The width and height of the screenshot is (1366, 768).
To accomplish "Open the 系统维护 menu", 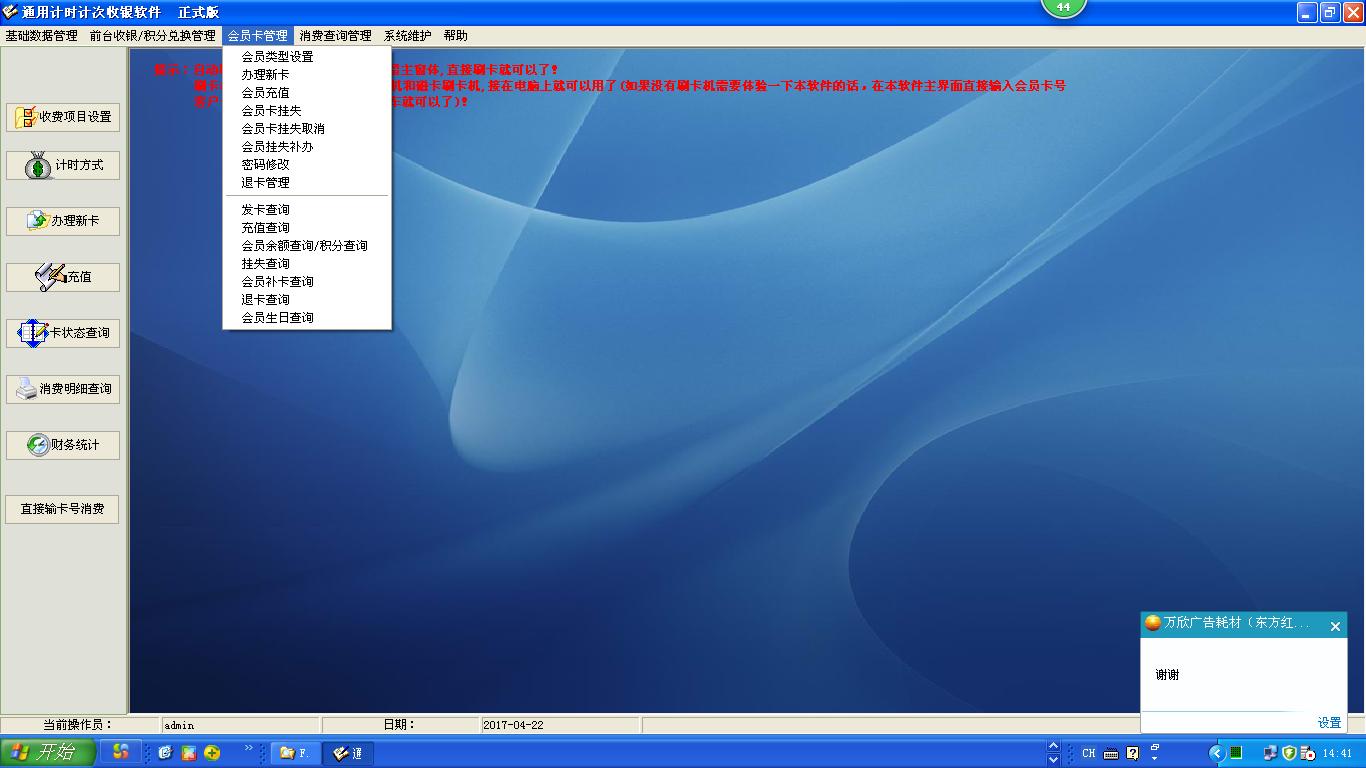I will coord(407,35).
